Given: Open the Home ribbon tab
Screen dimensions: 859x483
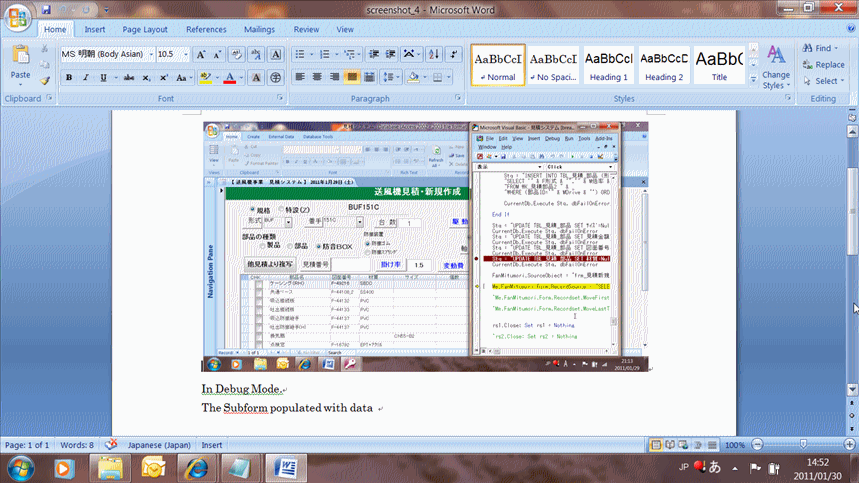Looking at the screenshot, I should [55, 30].
